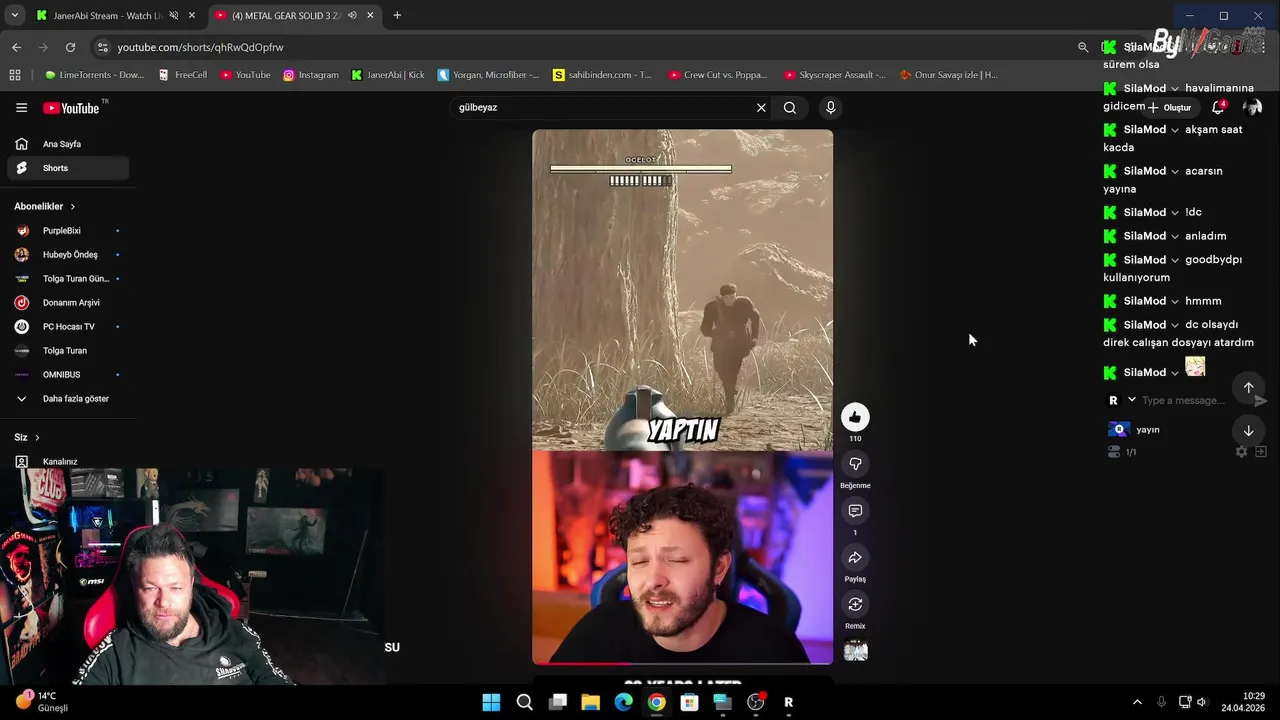Image resolution: width=1280 pixels, height=720 pixels.
Task: Open Ana Sayfa in sidebar
Action: [68, 144]
